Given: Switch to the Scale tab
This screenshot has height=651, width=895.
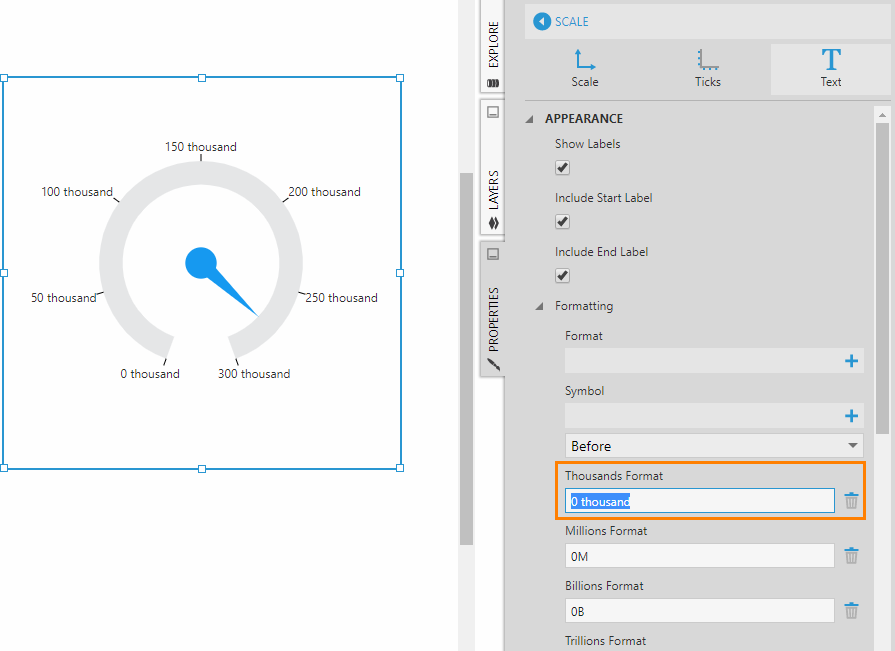Looking at the screenshot, I should (x=584, y=68).
